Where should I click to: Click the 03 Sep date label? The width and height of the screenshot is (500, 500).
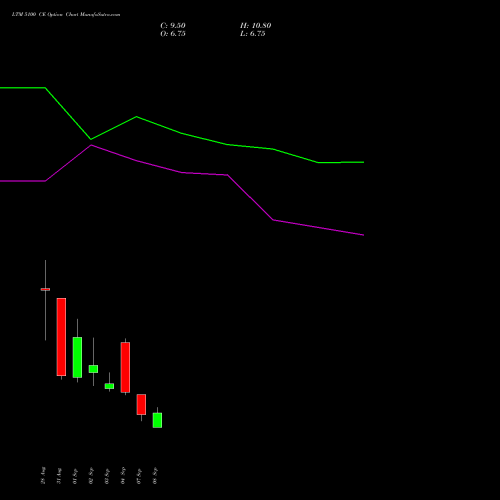click(x=107, y=476)
